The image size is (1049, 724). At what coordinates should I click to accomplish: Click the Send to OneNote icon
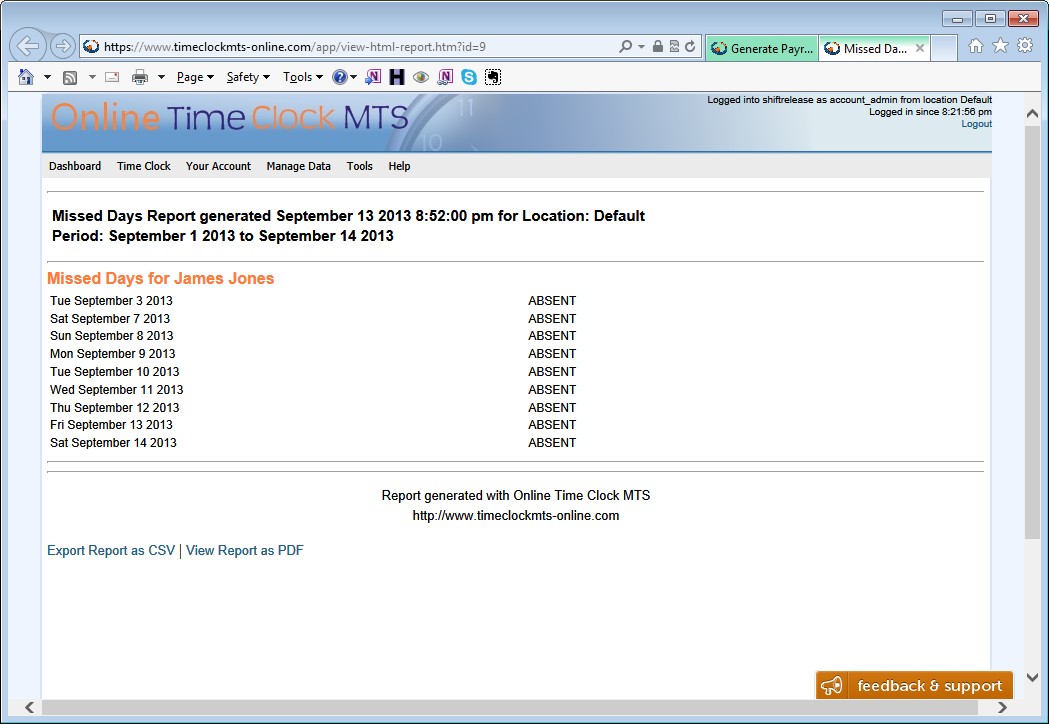(373, 77)
